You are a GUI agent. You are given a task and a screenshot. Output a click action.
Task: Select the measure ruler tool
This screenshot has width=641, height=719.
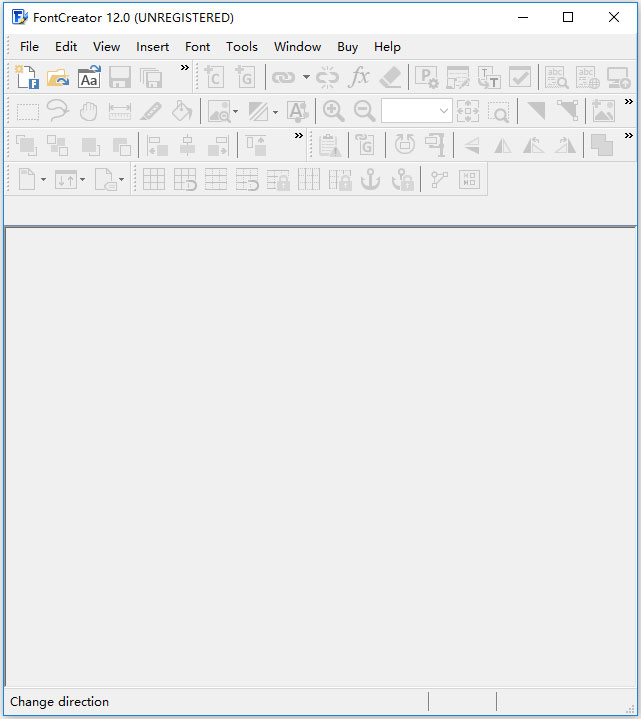tap(120, 111)
